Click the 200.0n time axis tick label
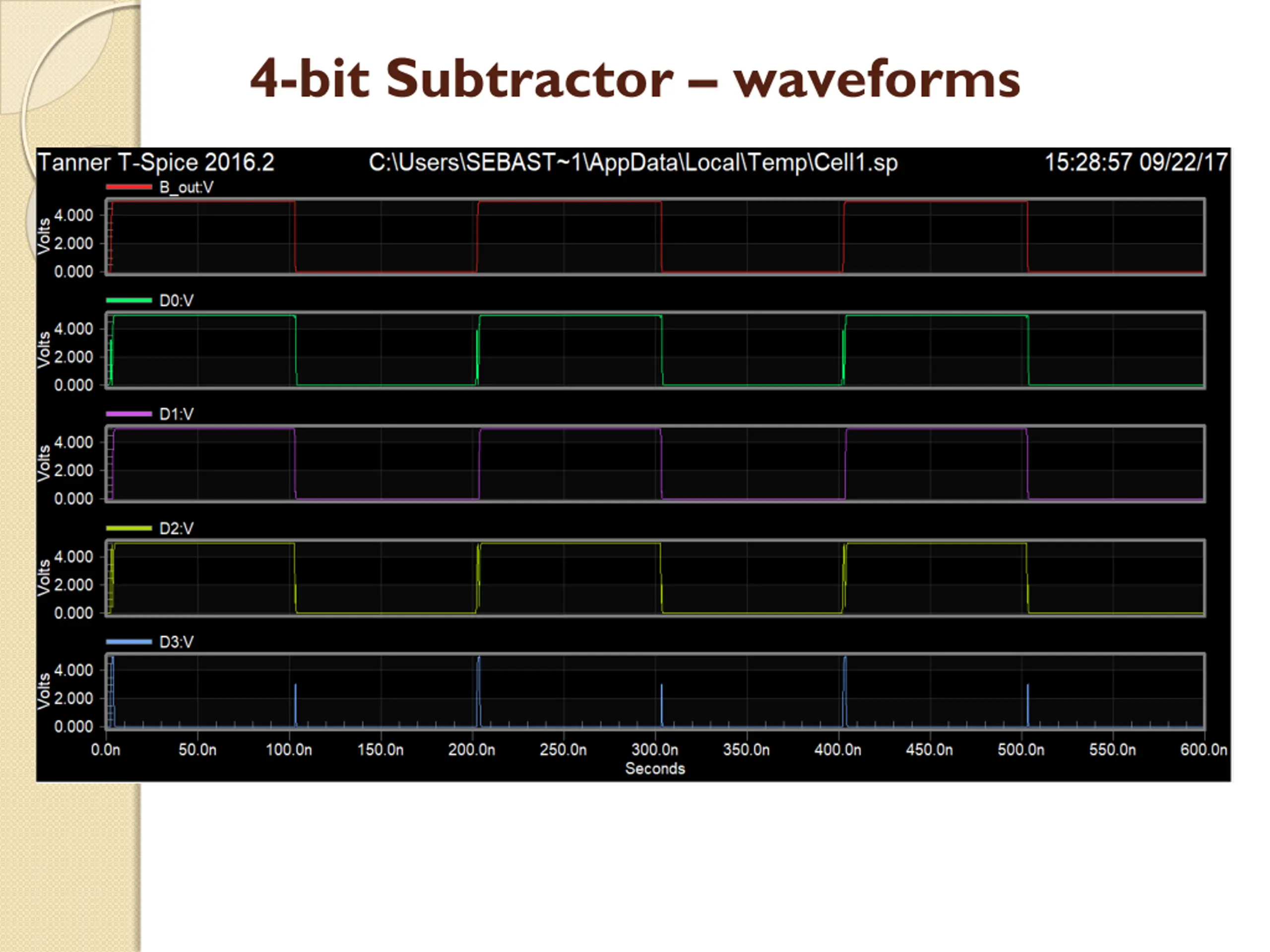The width and height of the screenshot is (1270, 952). click(x=472, y=750)
